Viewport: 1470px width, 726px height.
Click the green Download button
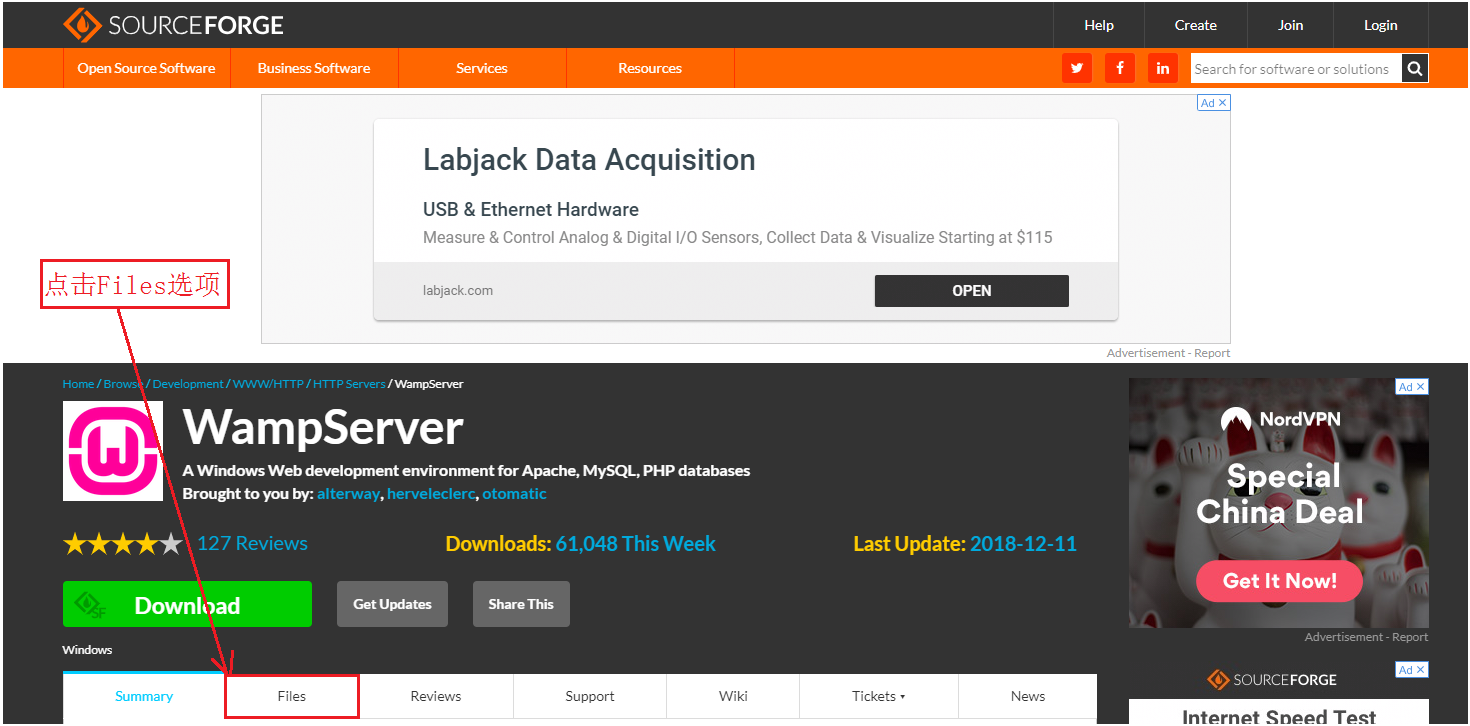tap(187, 604)
